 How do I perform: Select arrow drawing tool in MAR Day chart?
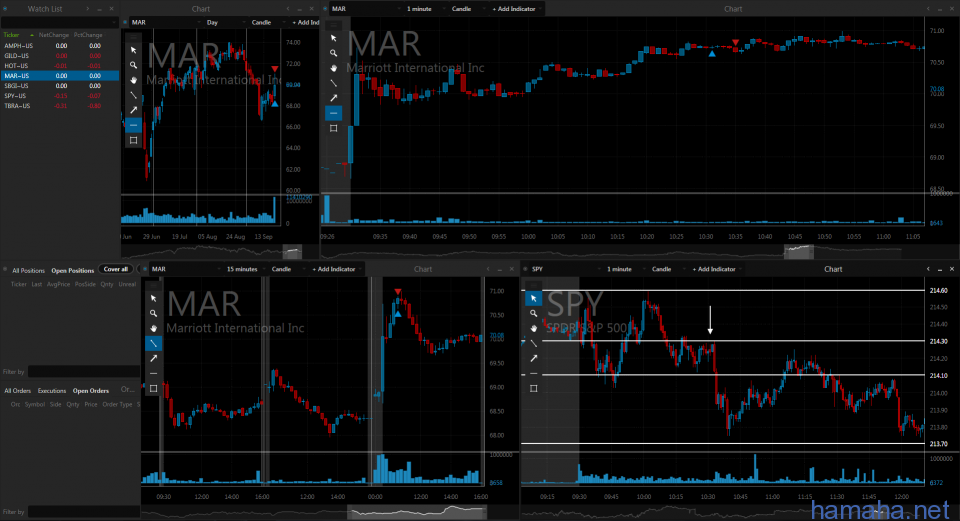point(133,110)
